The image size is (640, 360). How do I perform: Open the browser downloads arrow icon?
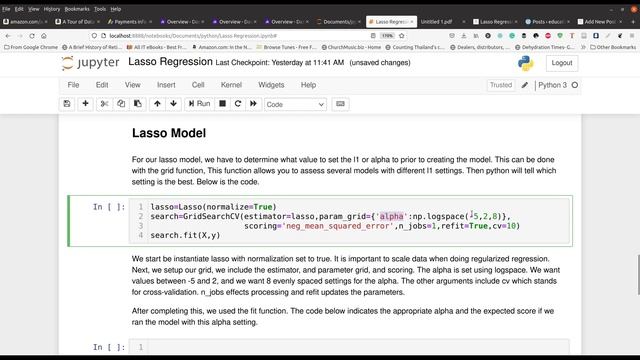pyautogui.click(x=464, y=36)
